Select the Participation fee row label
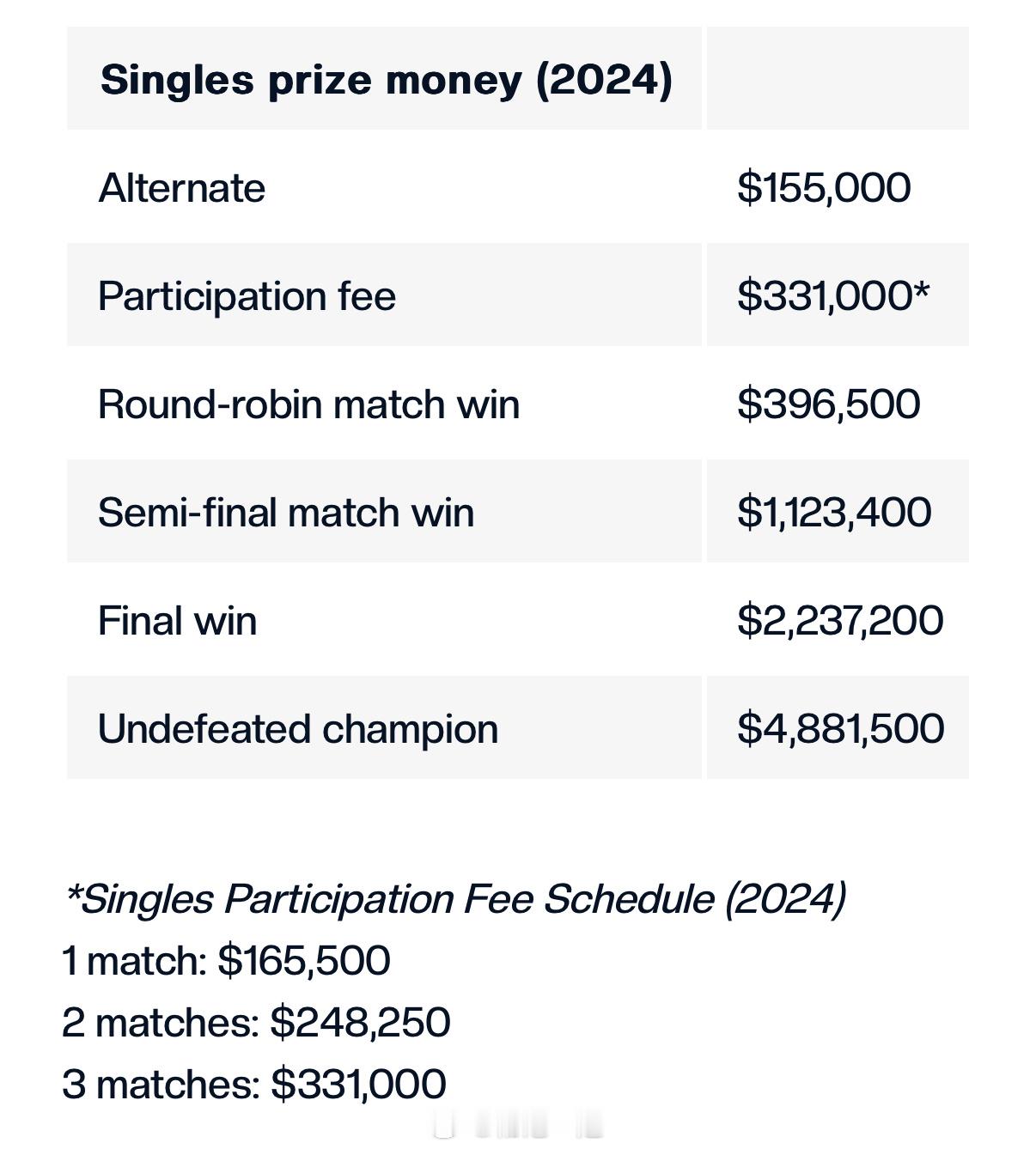This screenshot has height=1149, width=1036. (x=247, y=296)
